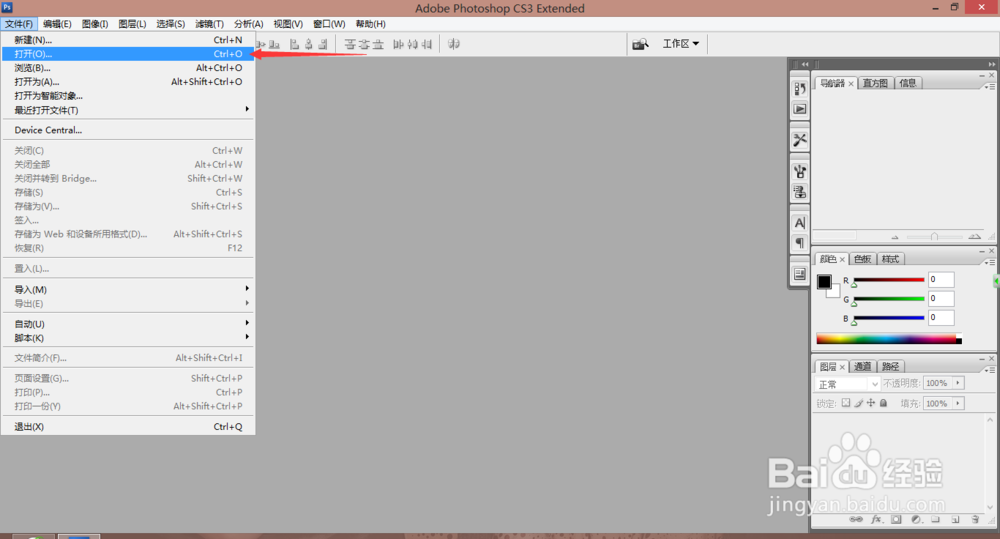Screen dimensions: 1000x539
Task: Choose Device Central... menu entry
Action: coord(128,129)
